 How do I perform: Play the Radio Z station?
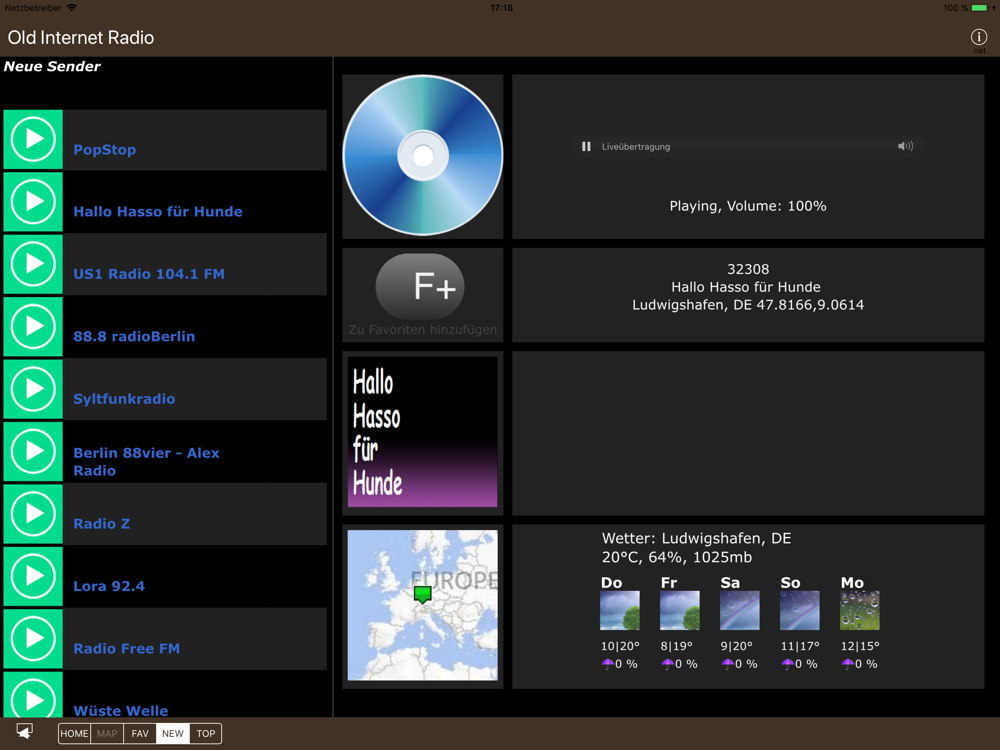point(33,514)
